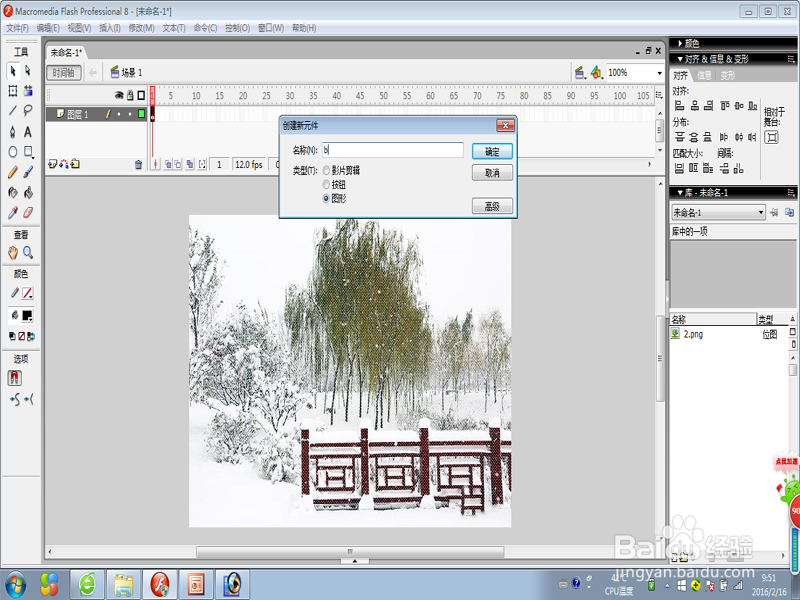Viewport: 800px width, 600px height.
Task: Toggle the Onion Skin button
Action: click(x=168, y=164)
